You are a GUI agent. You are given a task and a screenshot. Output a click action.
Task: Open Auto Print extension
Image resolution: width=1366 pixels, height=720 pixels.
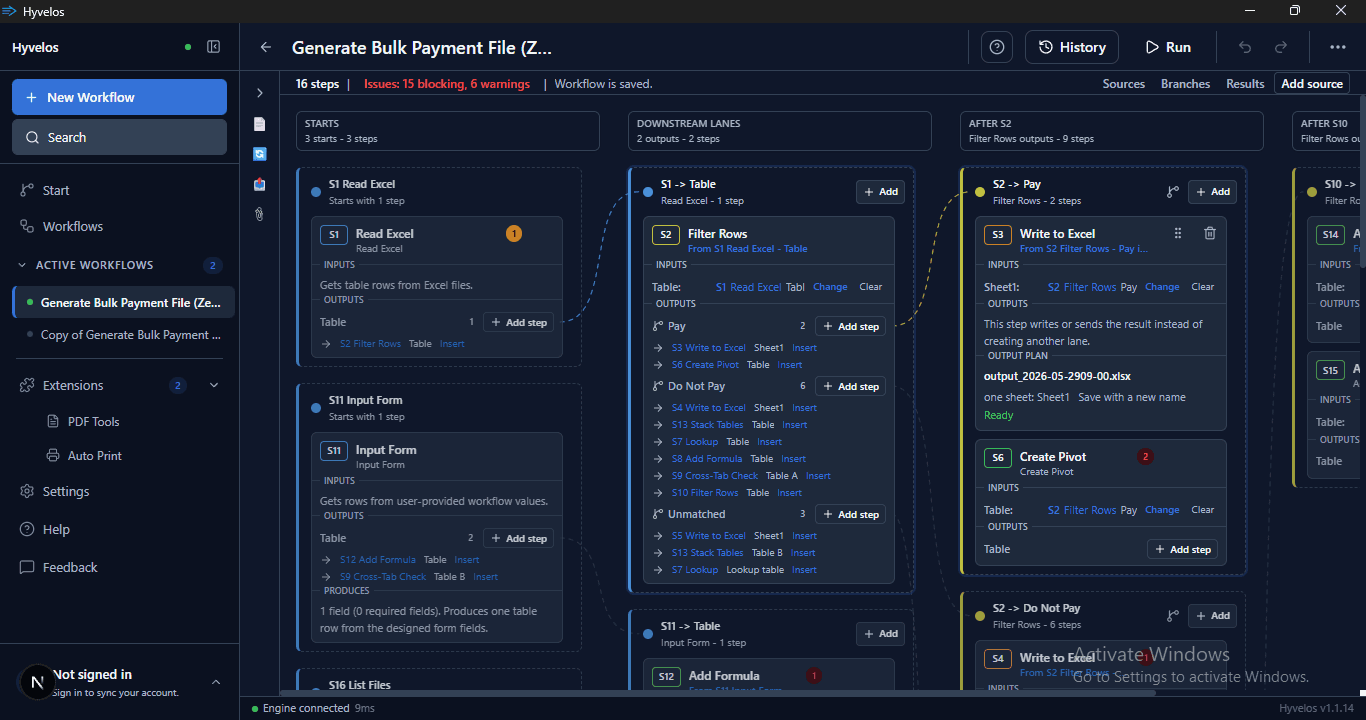click(x=94, y=456)
